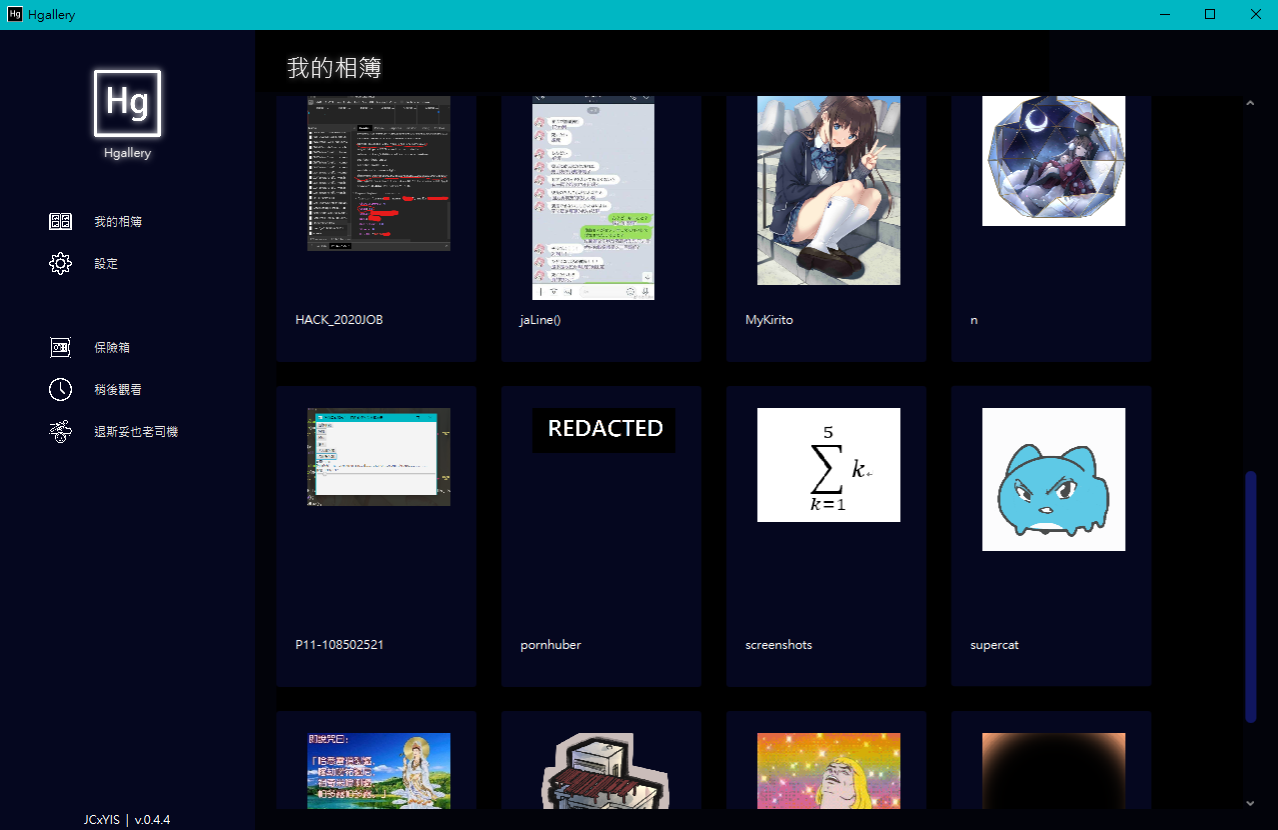The image size is (1278, 830).
Task: Click the 我的相簿 page heading
Action: tap(334, 68)
